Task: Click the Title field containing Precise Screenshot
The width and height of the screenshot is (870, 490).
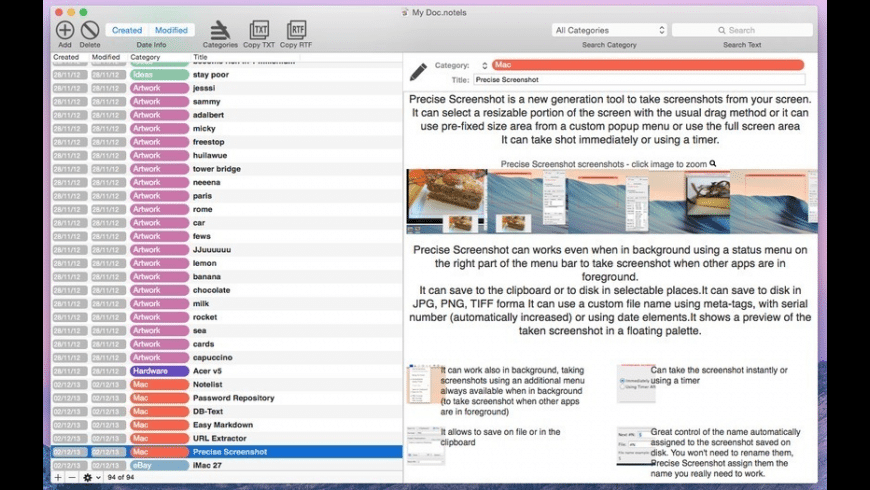Action: click(x=638, y=79)
